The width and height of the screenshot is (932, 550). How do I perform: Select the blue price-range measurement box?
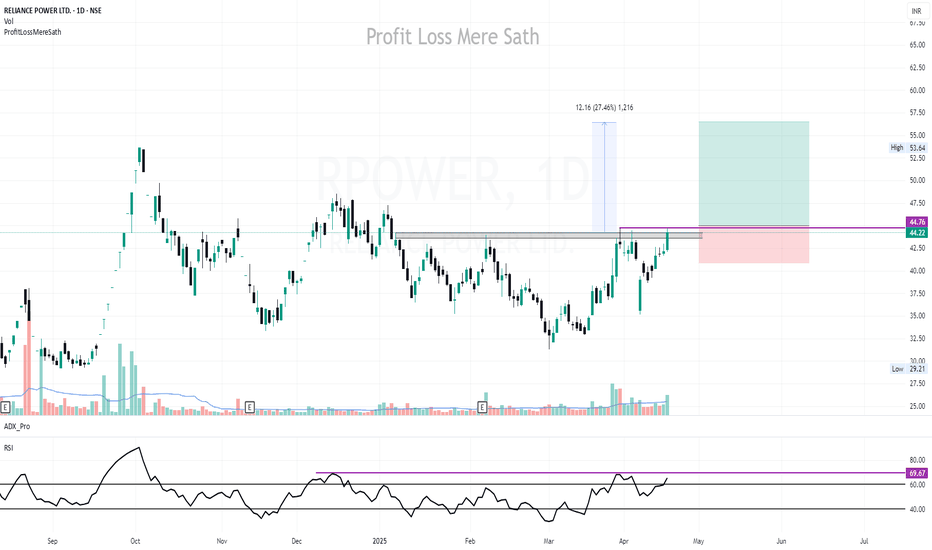pyautogui.click(x=604, y=177)
